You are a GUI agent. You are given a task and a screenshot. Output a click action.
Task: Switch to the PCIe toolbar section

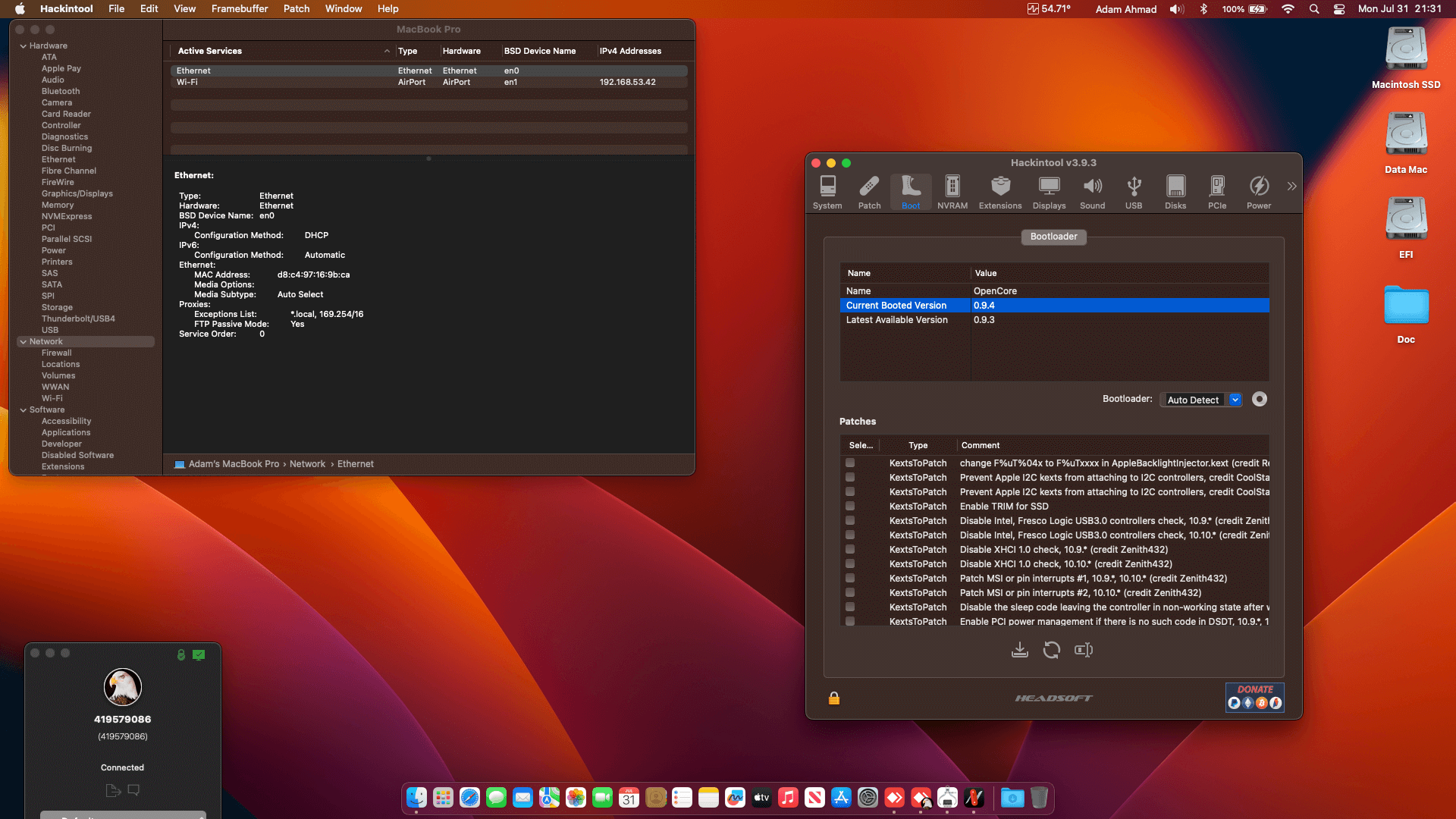pos(1216,192)
